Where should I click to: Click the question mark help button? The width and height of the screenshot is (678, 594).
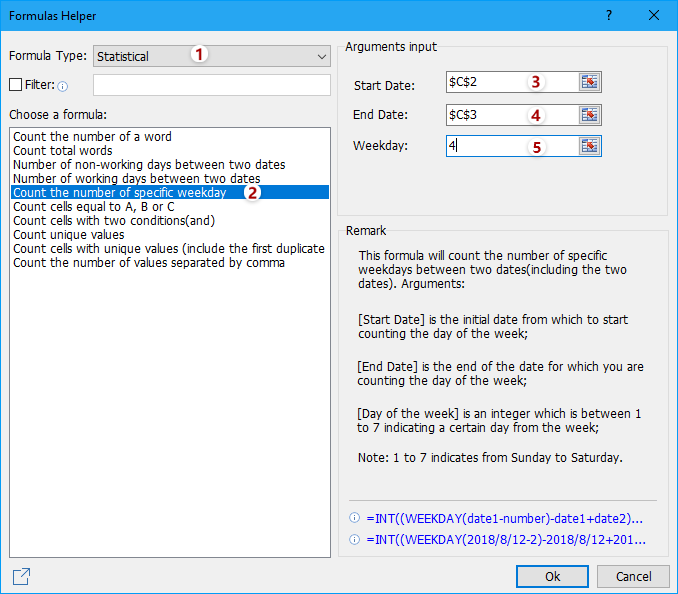click(609, 16)
